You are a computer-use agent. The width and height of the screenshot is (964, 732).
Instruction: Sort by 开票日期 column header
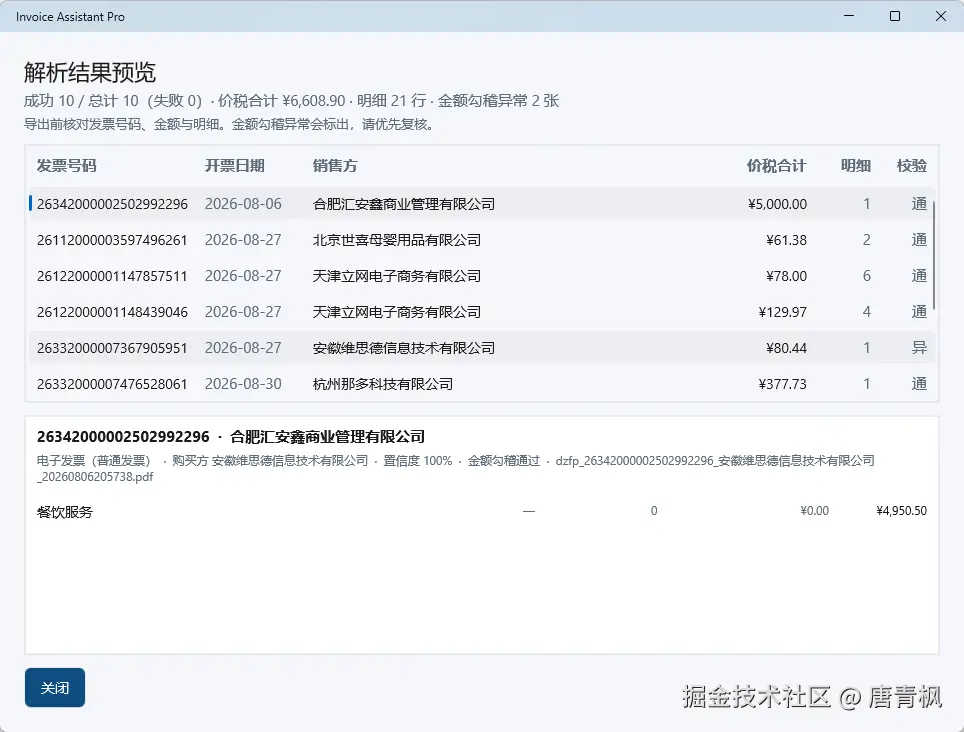(234, 165)
